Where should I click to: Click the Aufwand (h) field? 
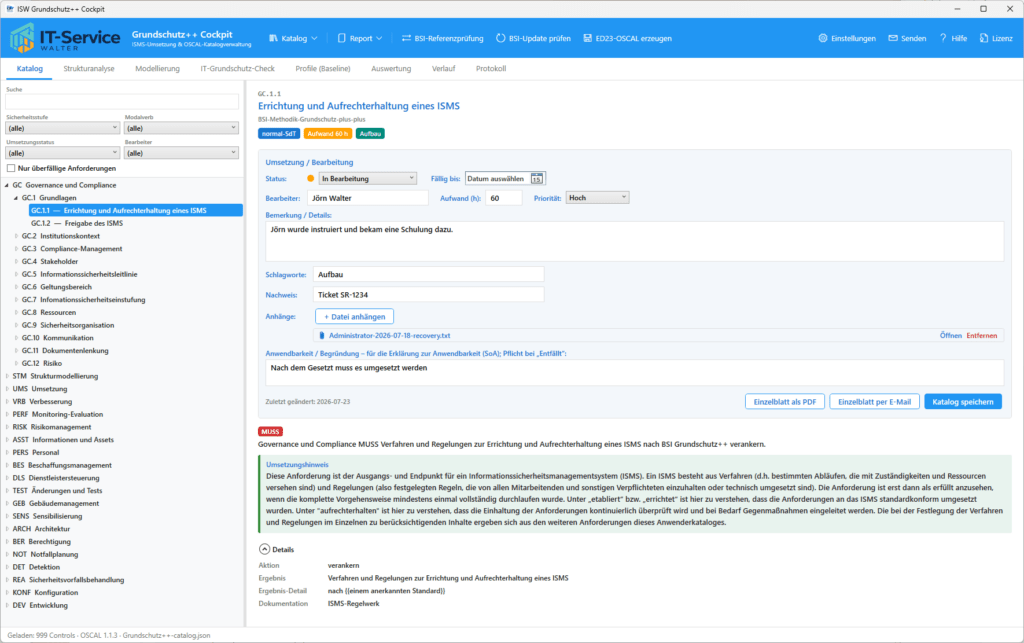[x=504, y=198]
